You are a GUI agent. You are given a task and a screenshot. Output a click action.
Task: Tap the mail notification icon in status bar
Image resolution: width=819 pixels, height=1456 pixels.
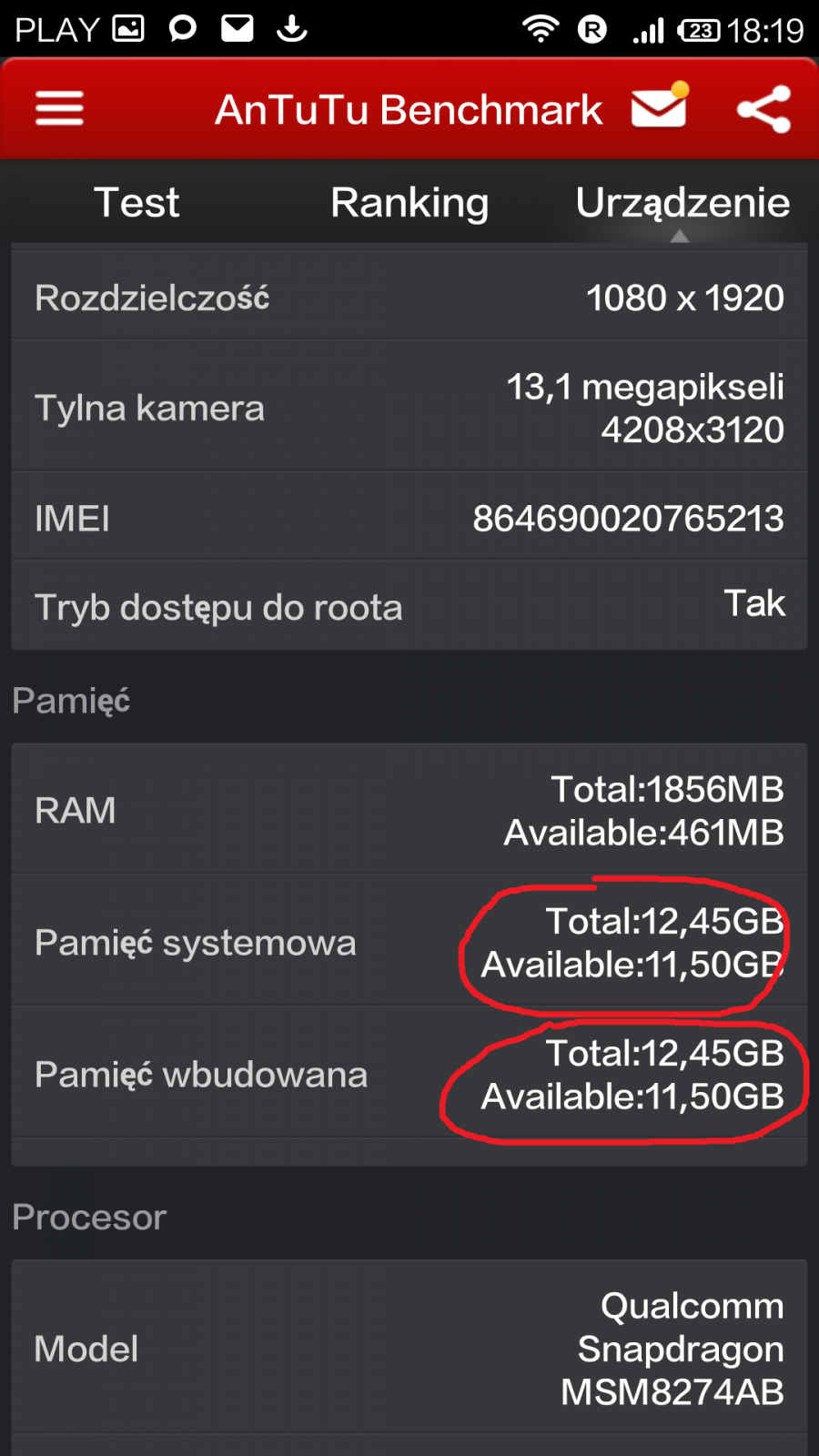[238, 29]
